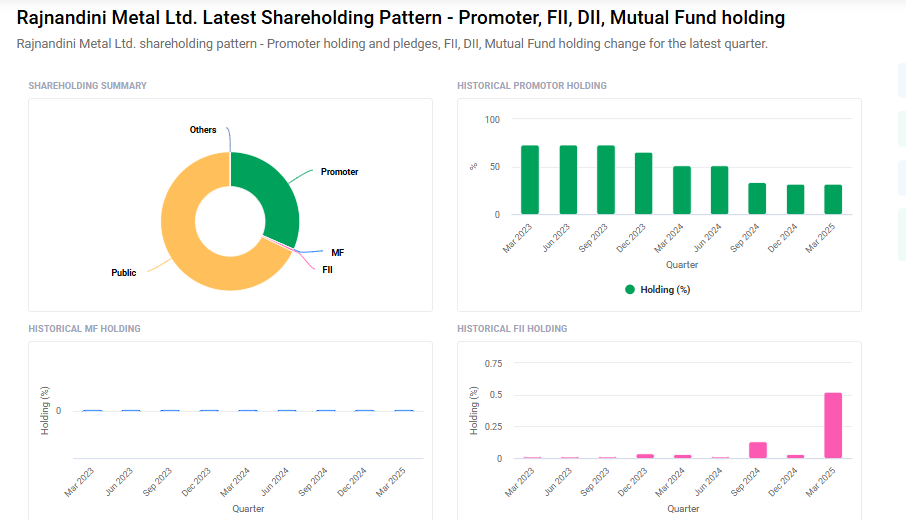Click Jun 2023 bar in promoter holding chart
This screenshot has height=520, width=906.
(x=568, y=180)
